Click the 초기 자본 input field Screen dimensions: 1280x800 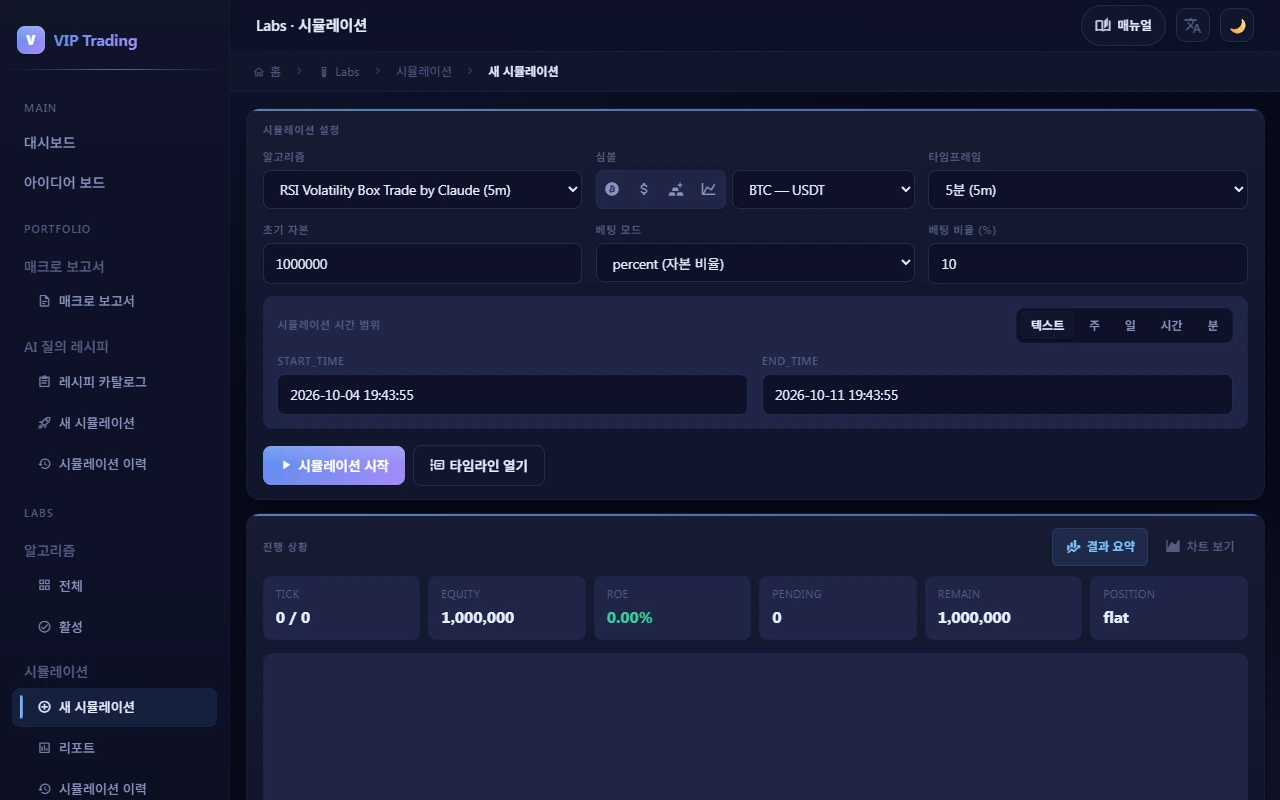[x=422, y=263]
